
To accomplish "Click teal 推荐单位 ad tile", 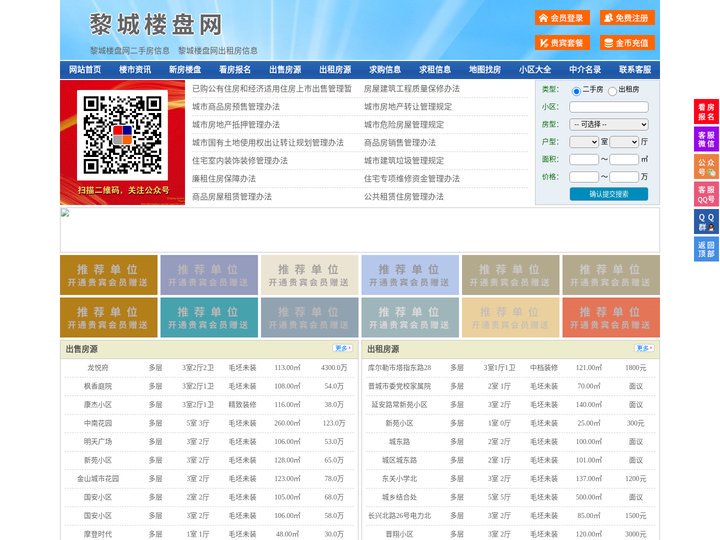I will point(209,318).
